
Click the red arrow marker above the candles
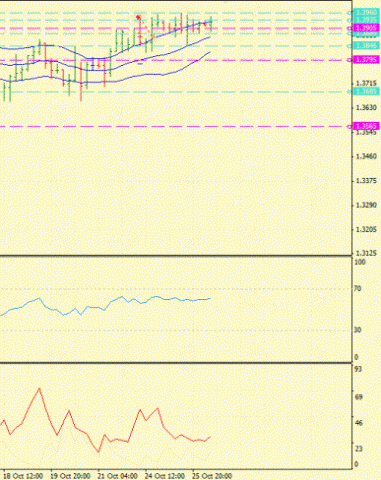click(x=138, y=17)
